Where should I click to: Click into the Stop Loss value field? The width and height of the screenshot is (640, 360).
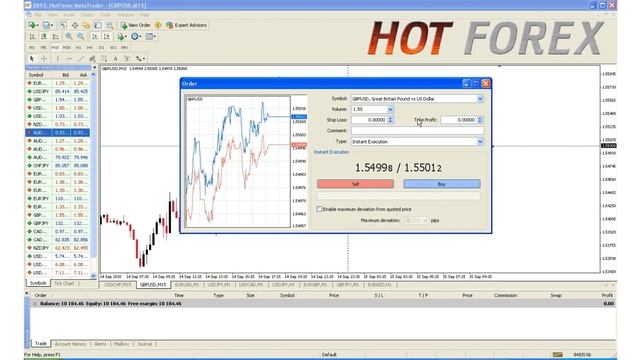369,120
